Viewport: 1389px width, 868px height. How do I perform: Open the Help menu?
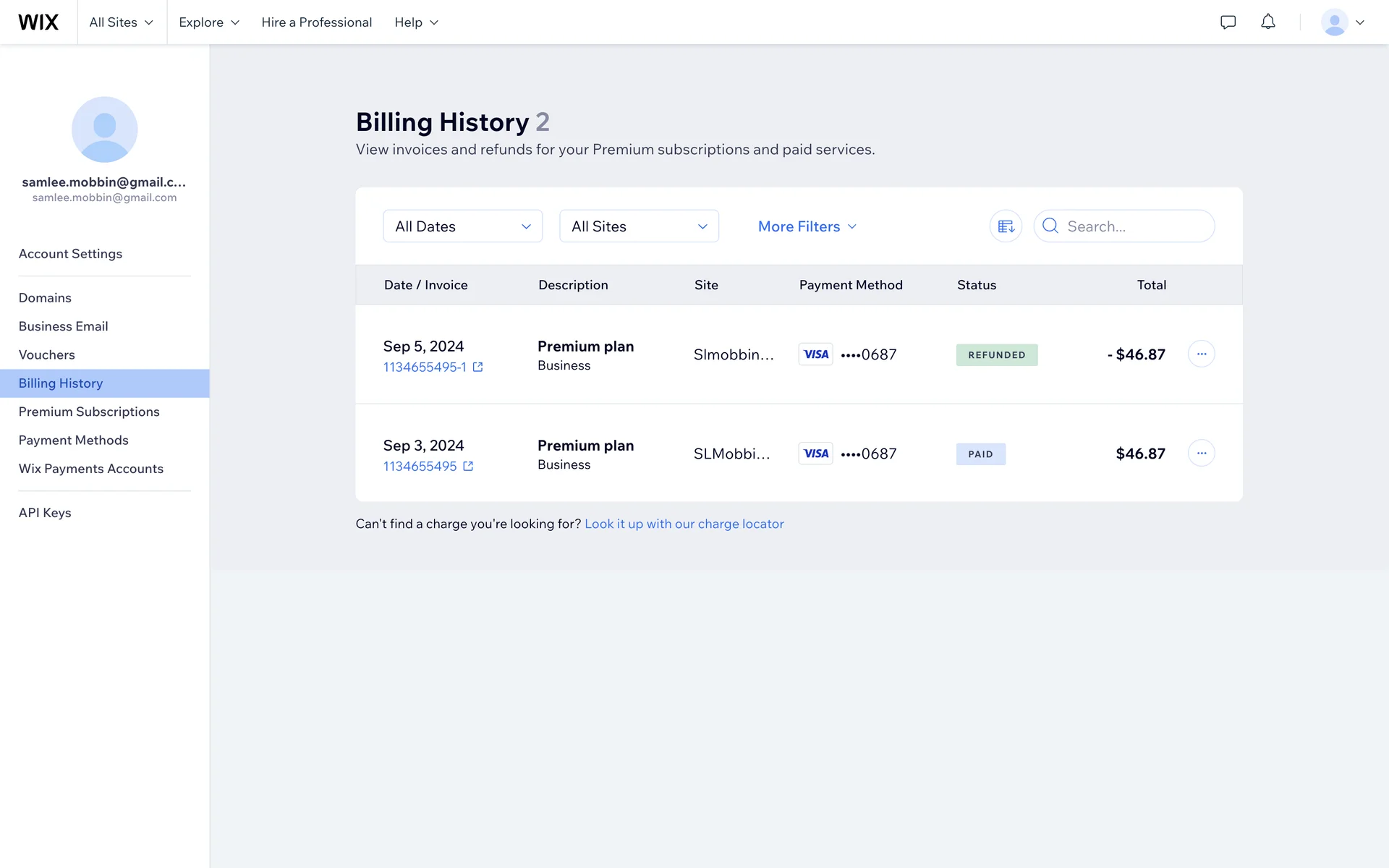pyautogui.click(x=416, y=22)
